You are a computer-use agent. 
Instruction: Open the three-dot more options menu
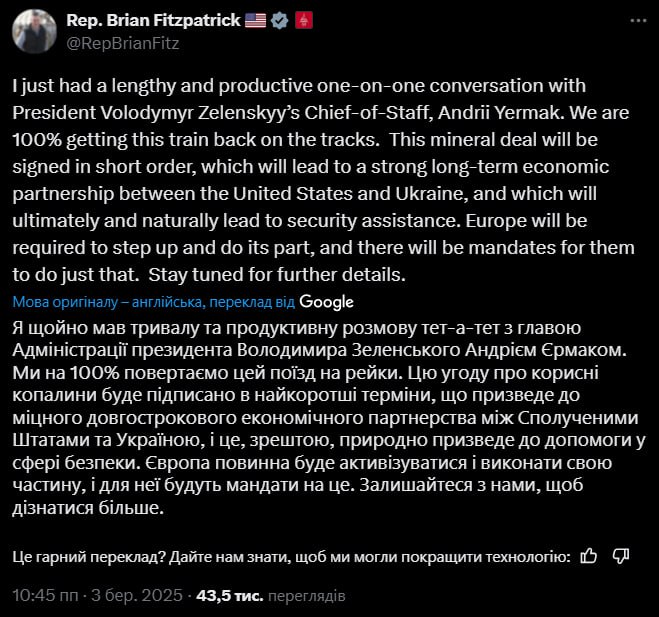pyautogui.click(x=637, y=20)
